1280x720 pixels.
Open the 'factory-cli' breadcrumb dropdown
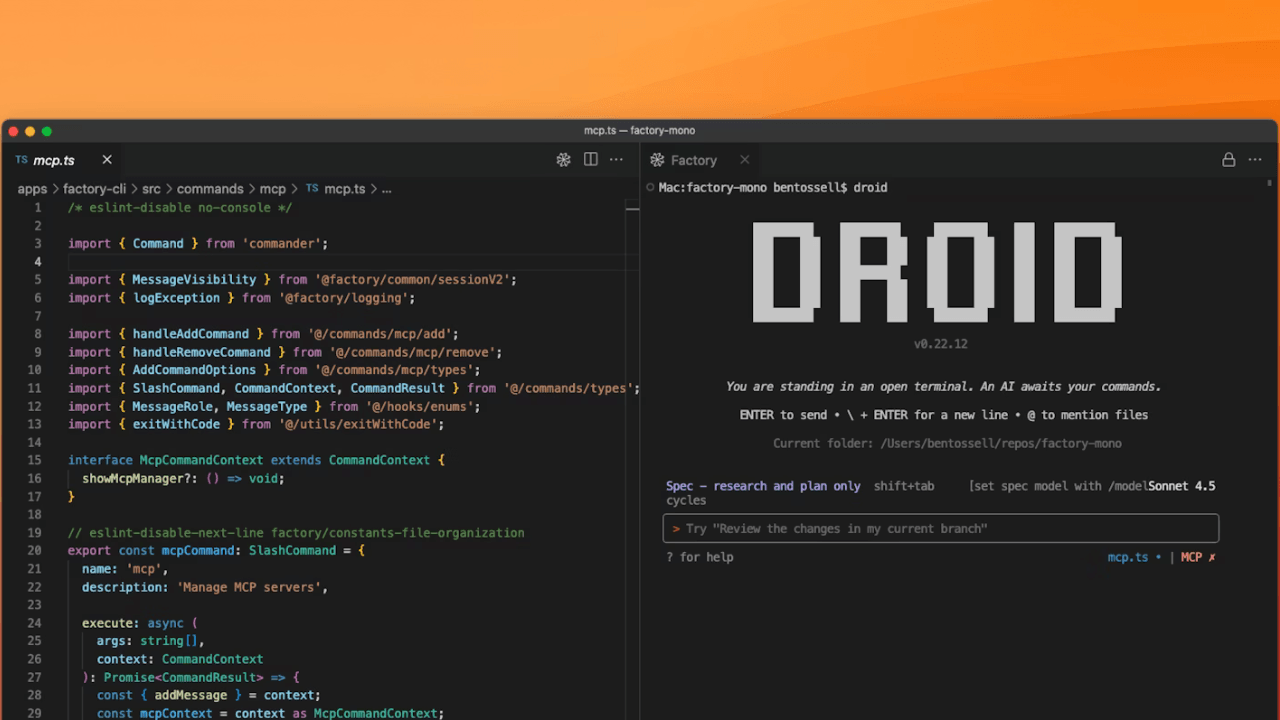(94, 189)
